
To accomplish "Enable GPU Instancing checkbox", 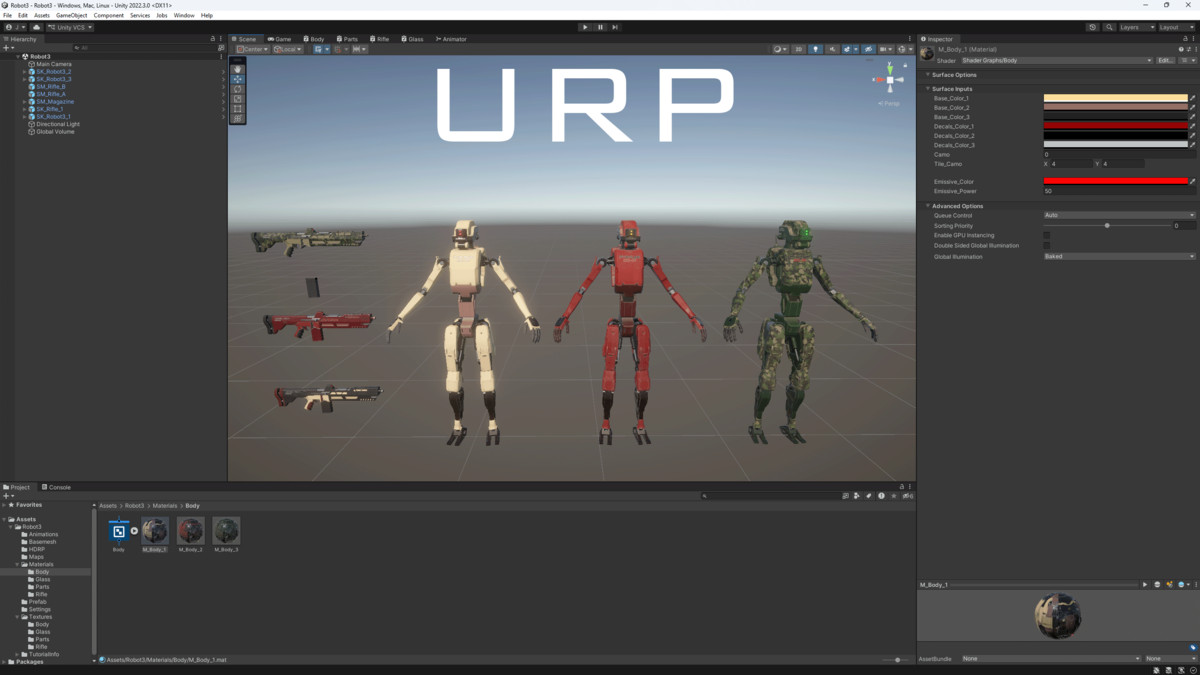I will pos(1047,235).
